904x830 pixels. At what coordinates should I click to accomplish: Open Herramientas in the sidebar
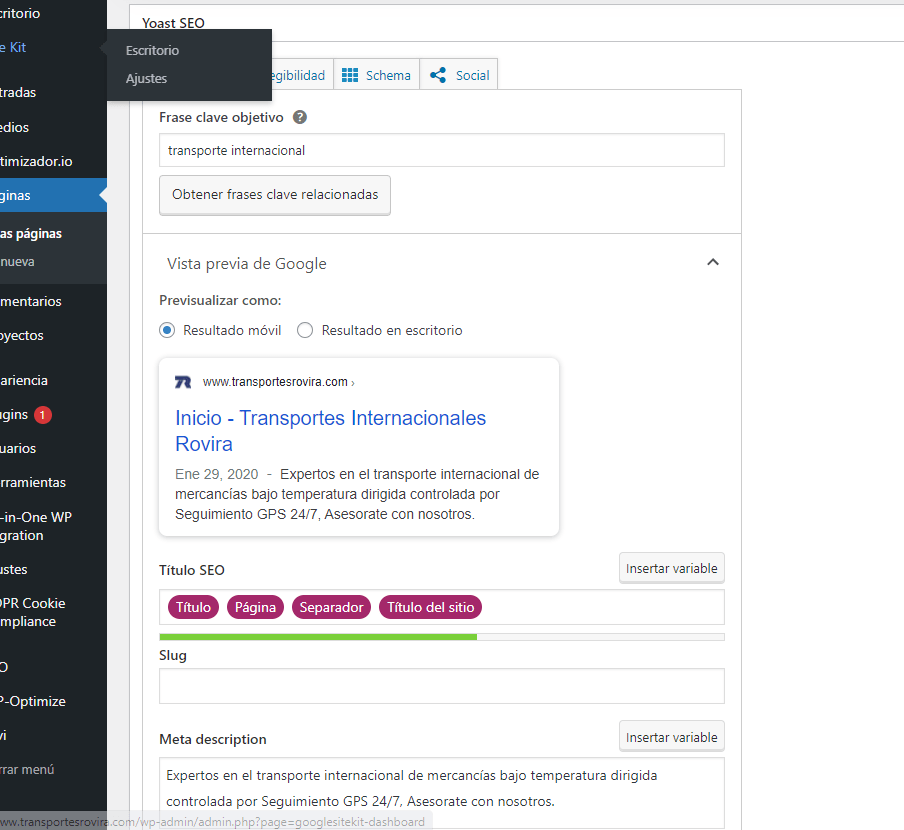click(x=53, y=482)
